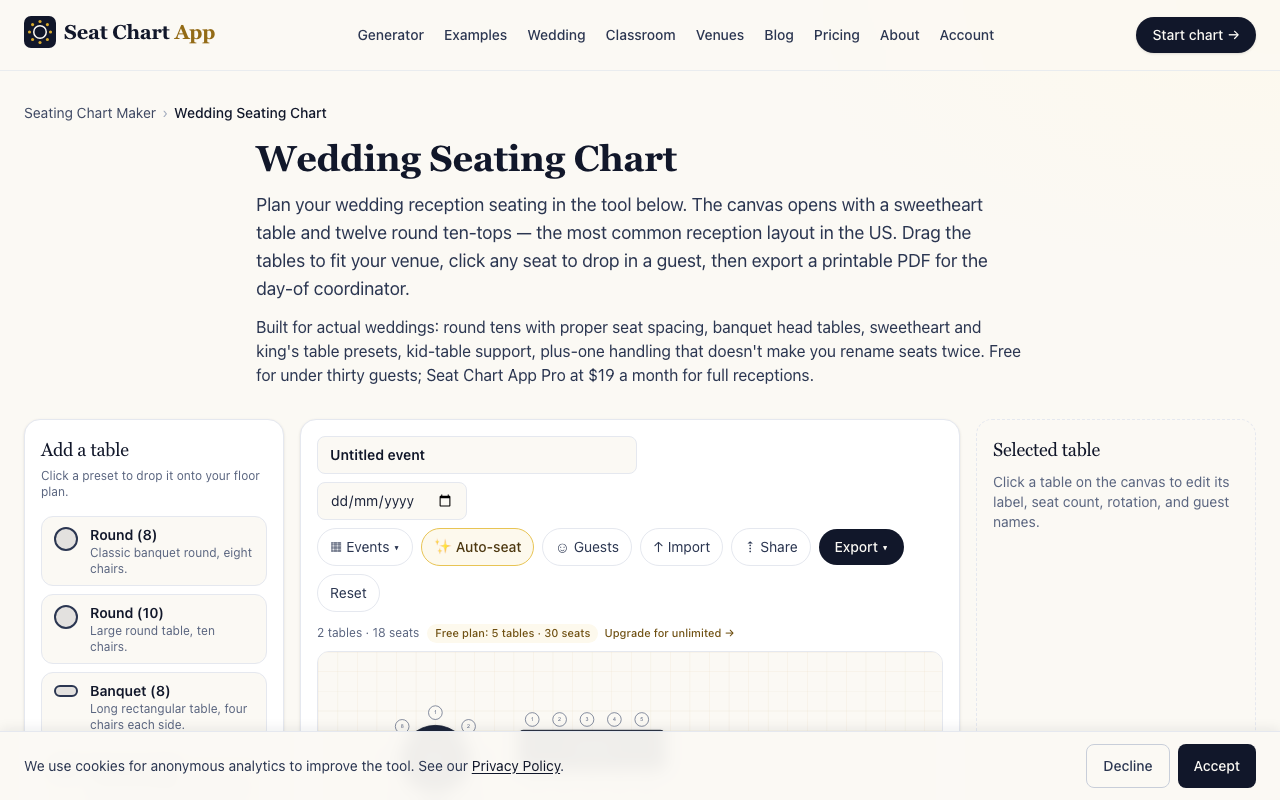1280x800 pixels.
Task: Open the Pricing page
Action: coord(837,35)
